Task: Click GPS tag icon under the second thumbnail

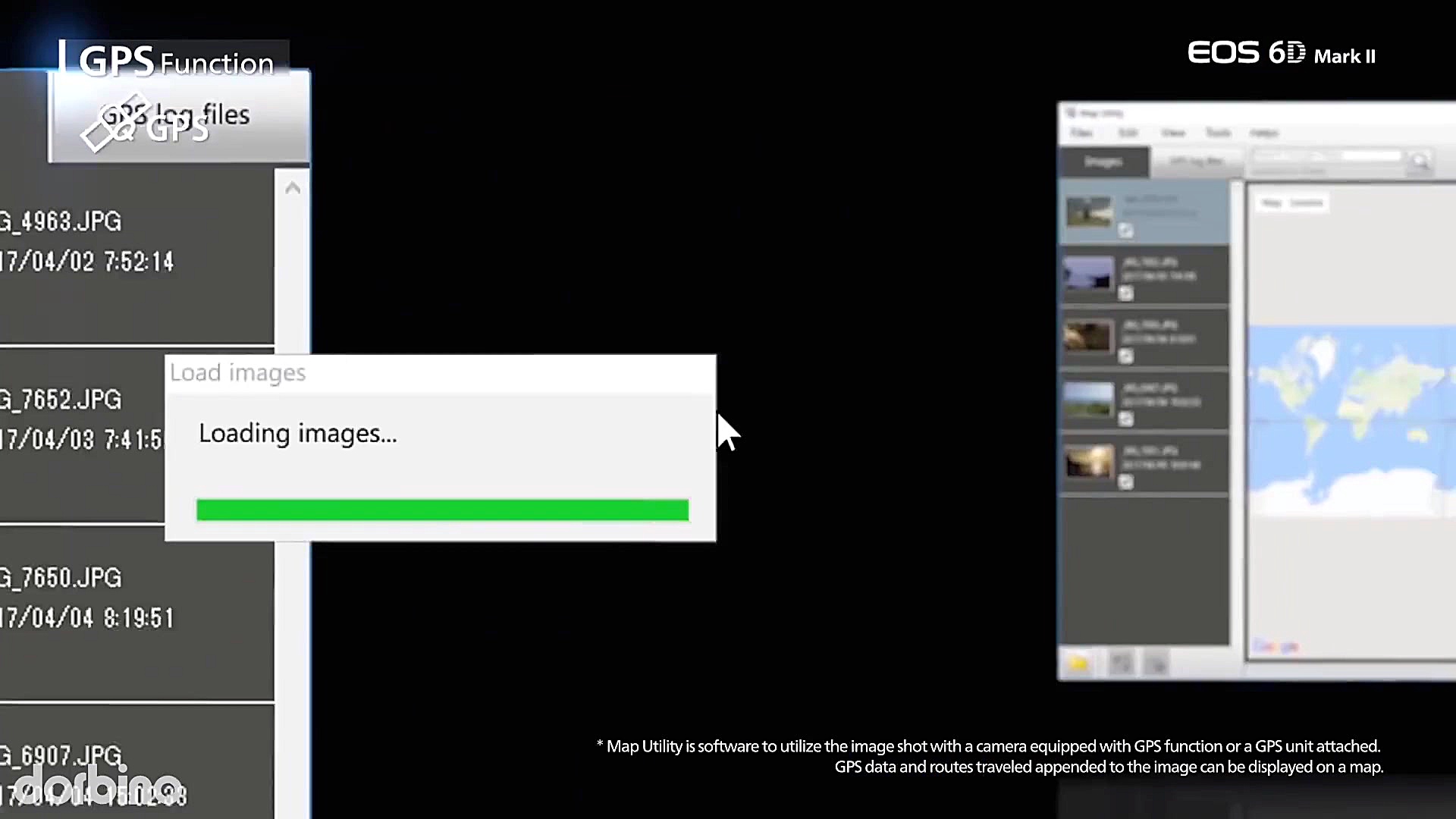Action: (x=1126, y=293)
